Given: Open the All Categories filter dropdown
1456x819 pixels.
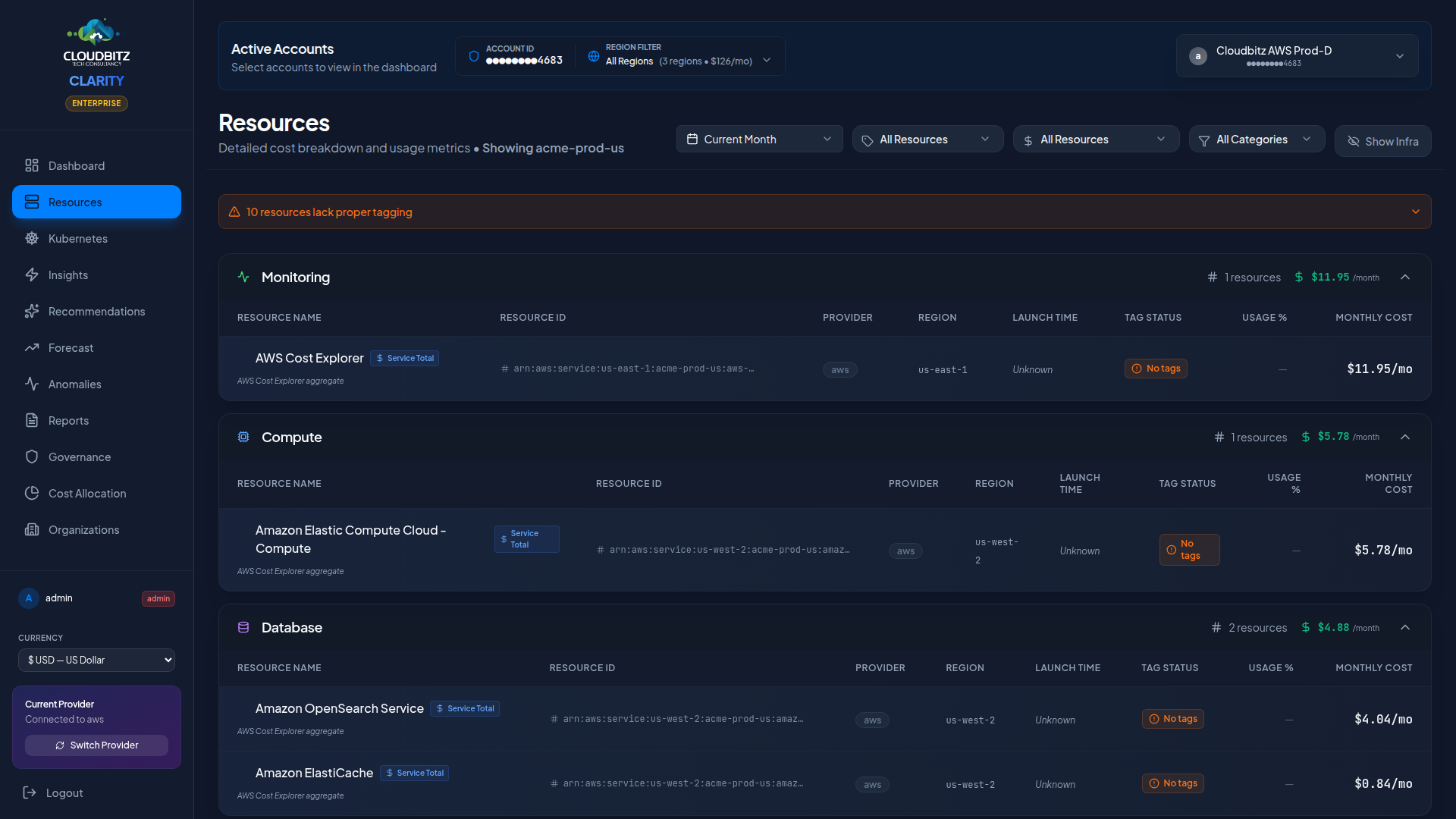Looking at the screenshot, I should pyautogui.click(x=1257, y=139).
